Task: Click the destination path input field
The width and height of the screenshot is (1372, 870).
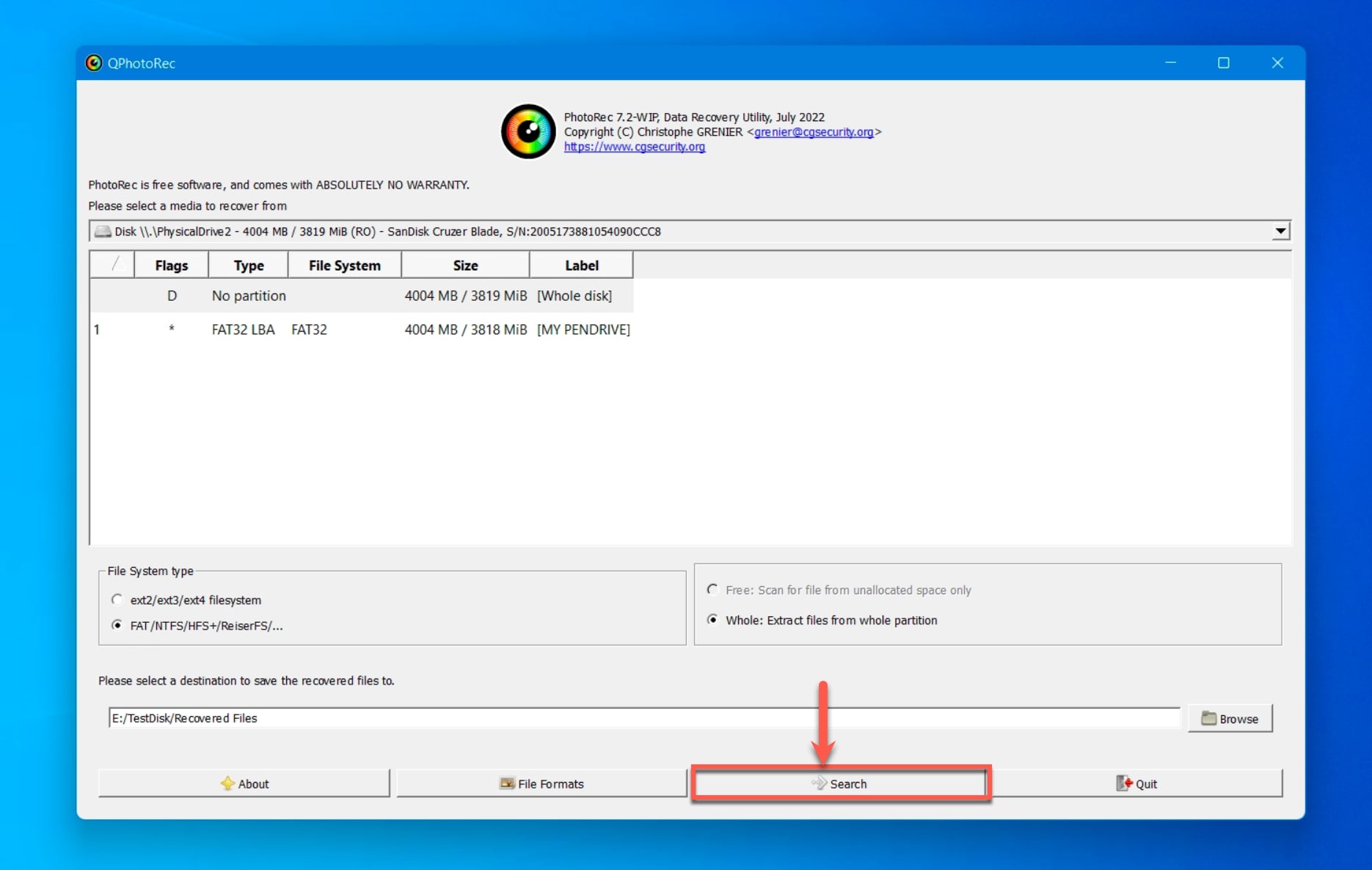Action: tap(644, 718)
